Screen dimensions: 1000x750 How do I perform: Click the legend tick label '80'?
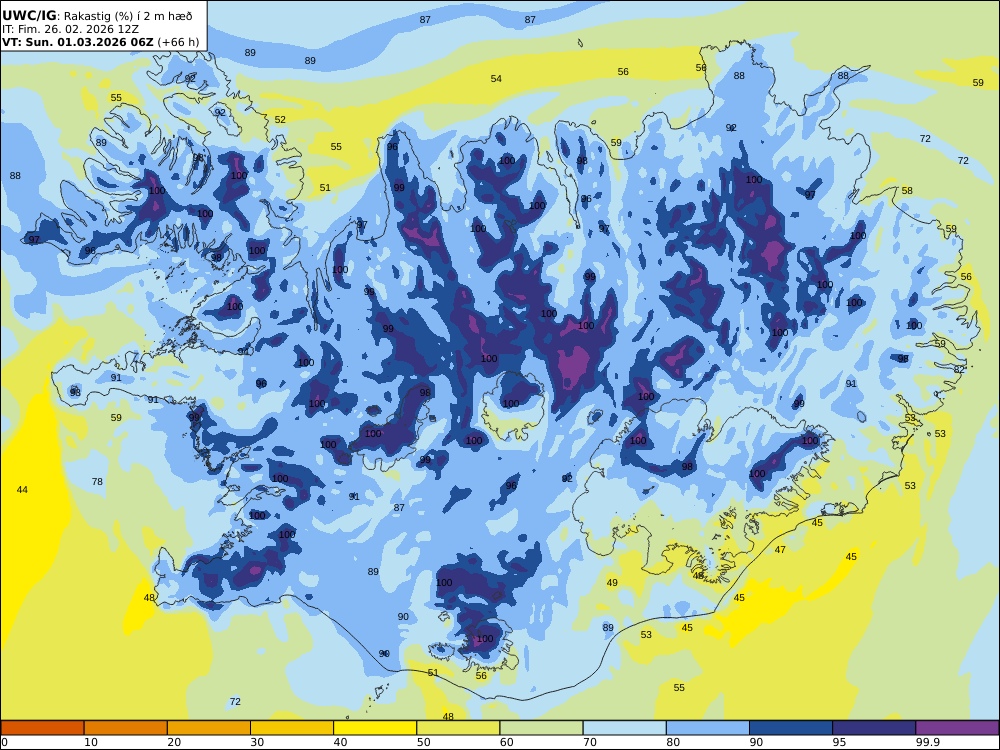coord(673,742)
